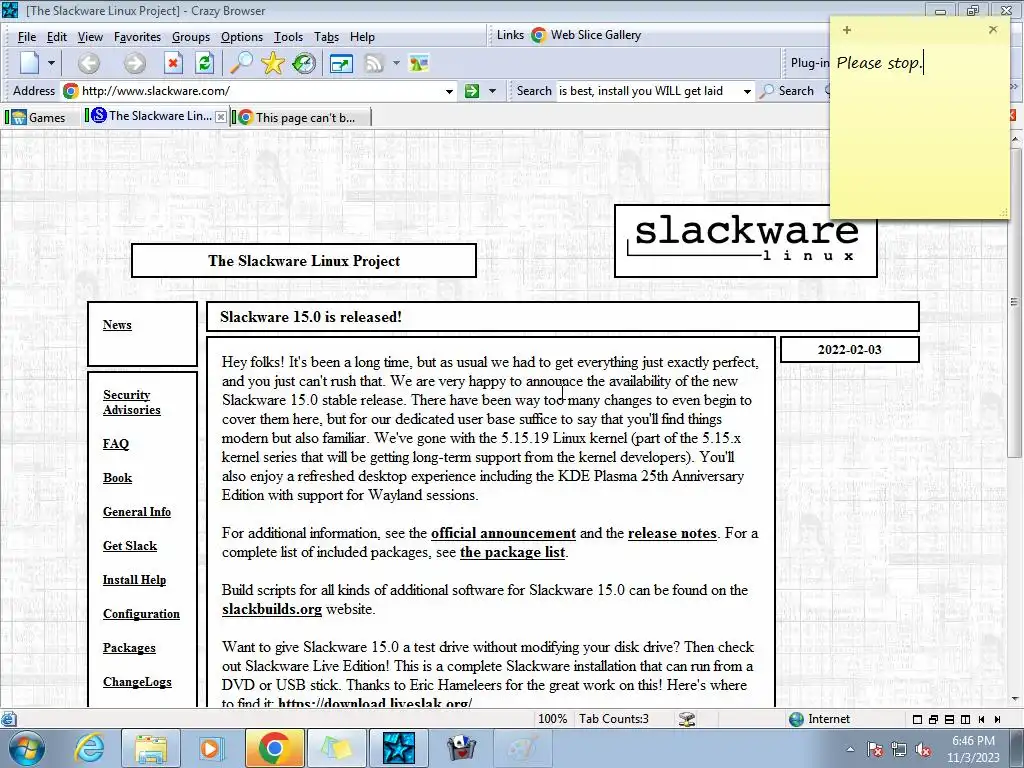This screenshot has width=1024, height=768.
Task: Open the New page dropdown arrow
Action: tap(51, 63)
